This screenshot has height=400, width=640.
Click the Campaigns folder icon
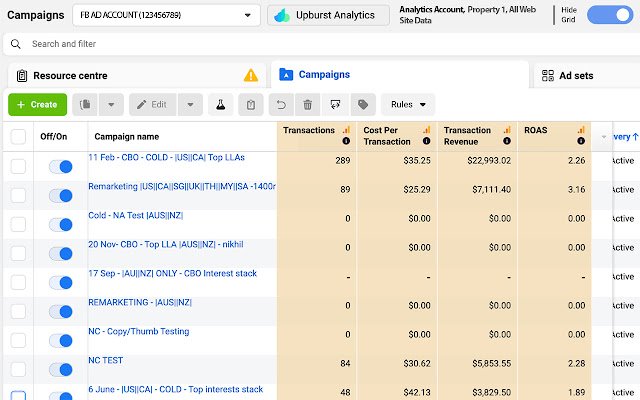pos(286,75)
